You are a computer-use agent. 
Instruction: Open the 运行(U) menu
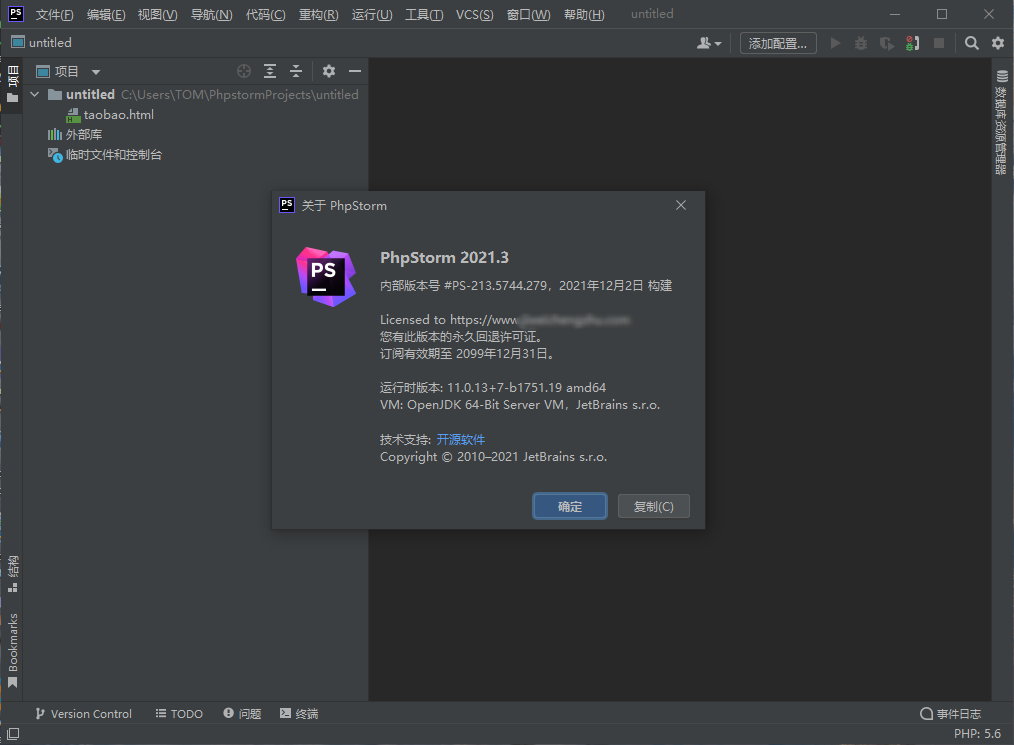coord(372,14)
